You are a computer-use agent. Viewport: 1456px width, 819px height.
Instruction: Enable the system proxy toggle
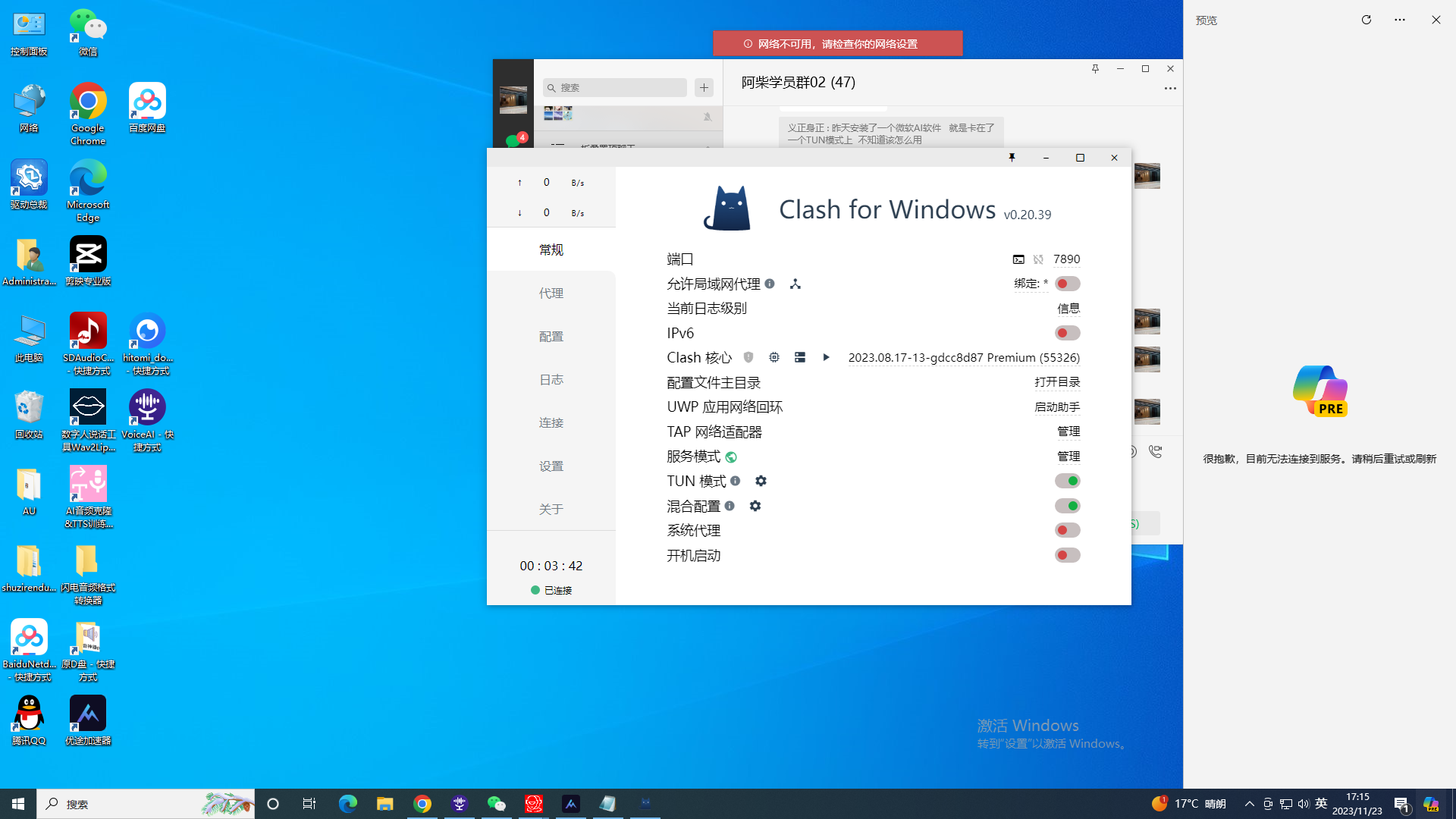click(1067, 530)
